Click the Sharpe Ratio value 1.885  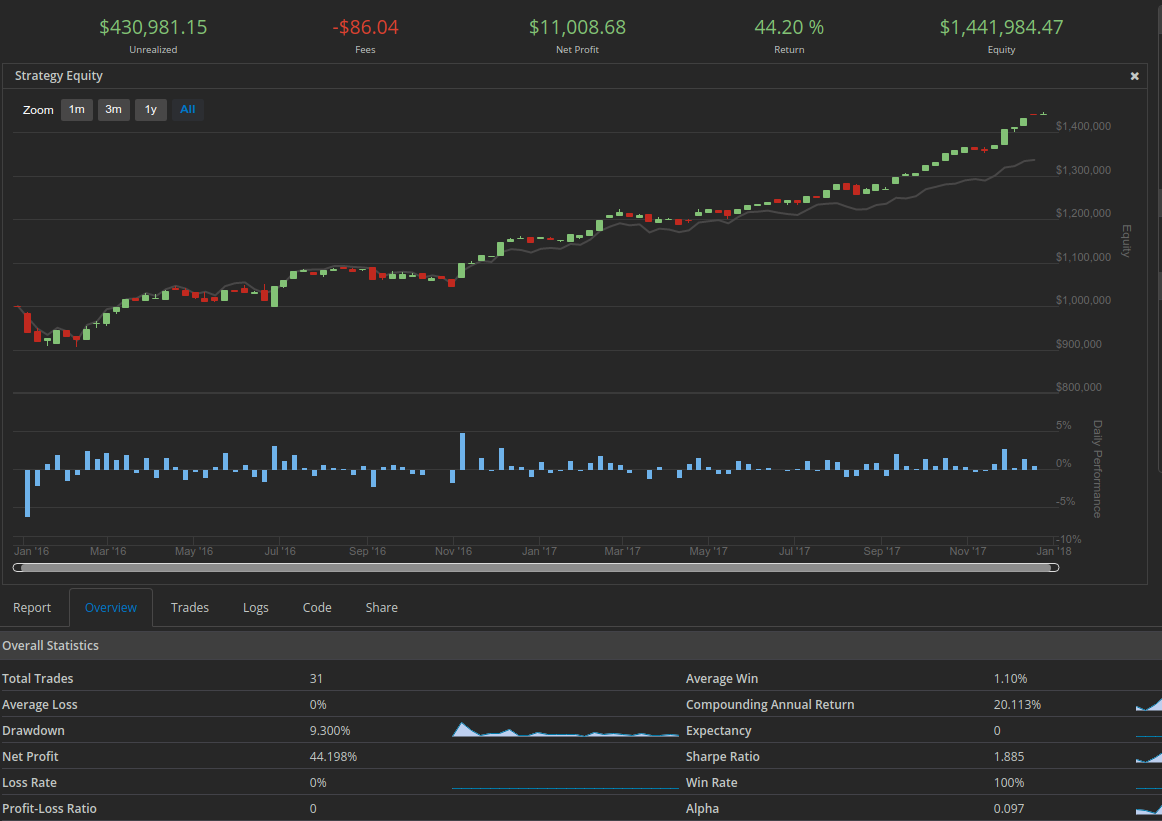pos(1009,757)
